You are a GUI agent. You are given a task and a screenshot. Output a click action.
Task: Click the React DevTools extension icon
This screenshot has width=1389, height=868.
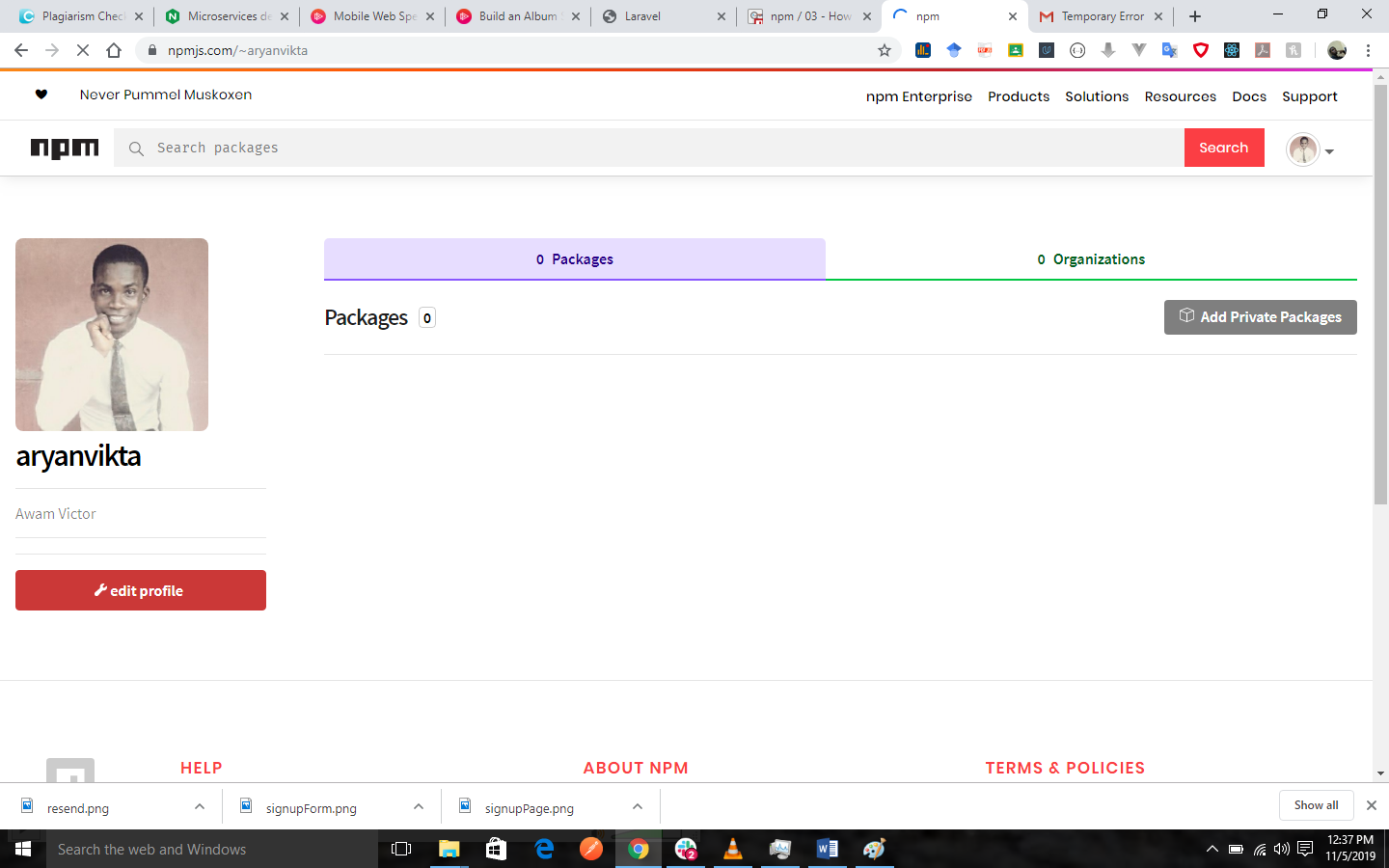(x=1232, y=50)
